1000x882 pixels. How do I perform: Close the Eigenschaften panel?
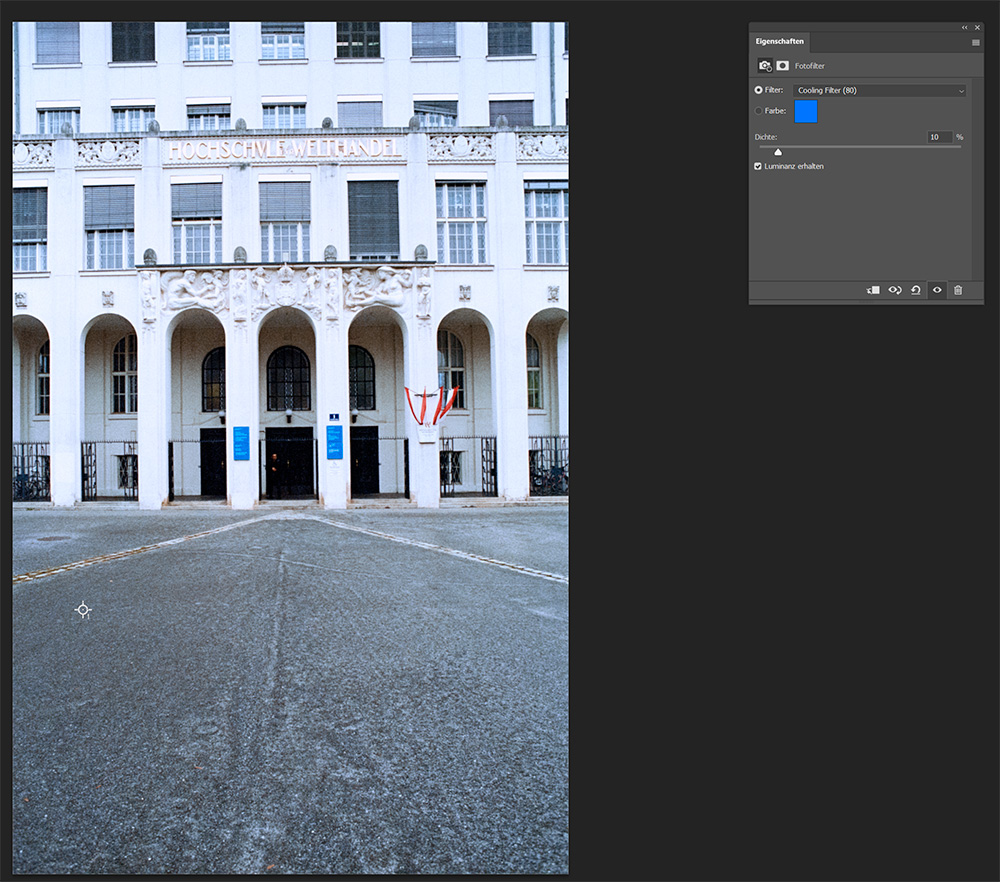pyautogui.click(x=977, y=27)
